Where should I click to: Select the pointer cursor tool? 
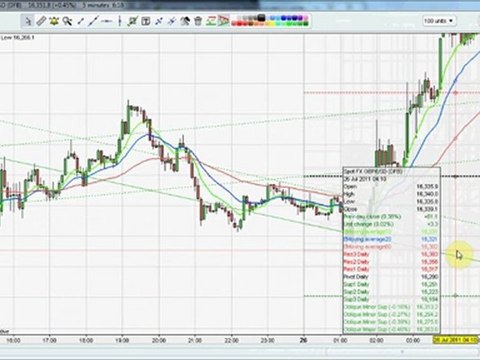(x=28, y=21)
